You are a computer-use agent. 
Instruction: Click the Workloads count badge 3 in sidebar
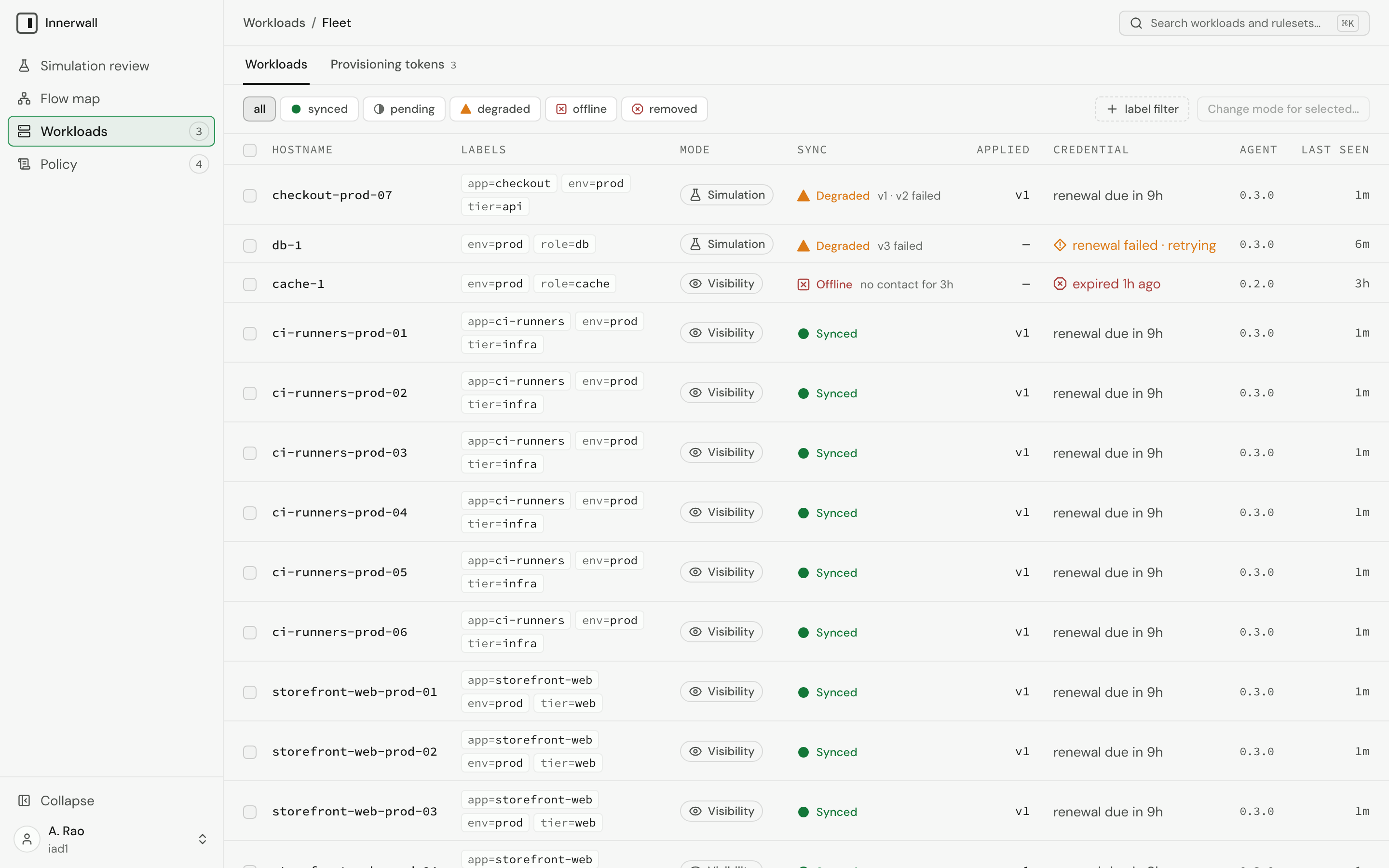tap(199, 132)
